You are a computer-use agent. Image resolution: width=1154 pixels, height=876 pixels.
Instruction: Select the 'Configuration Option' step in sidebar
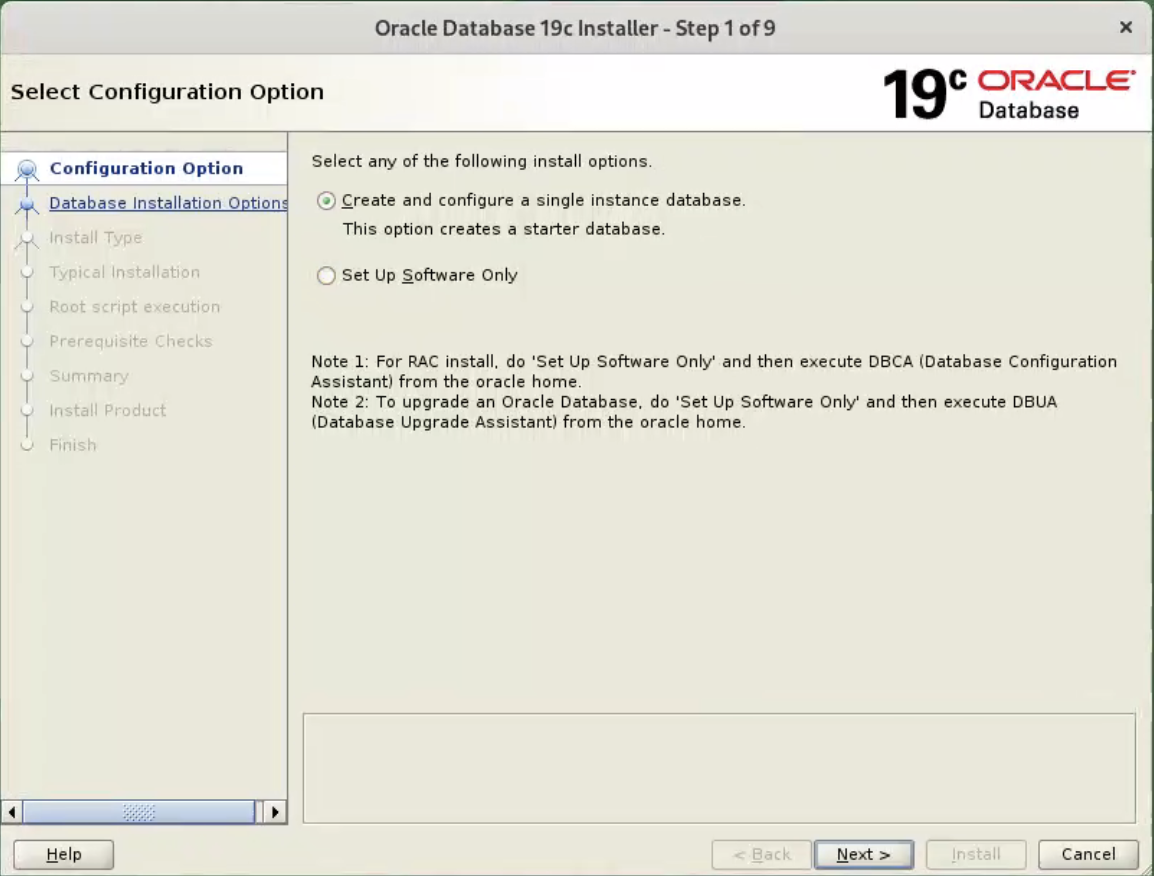[146, 169]
